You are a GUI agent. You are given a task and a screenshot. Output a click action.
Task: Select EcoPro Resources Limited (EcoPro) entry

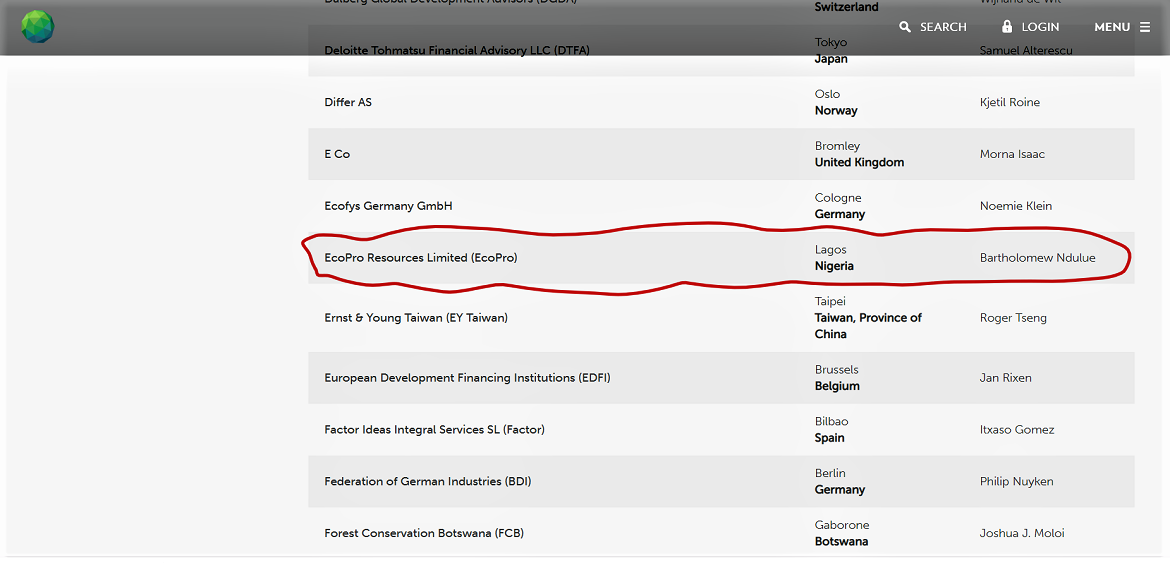click(421, 258)
